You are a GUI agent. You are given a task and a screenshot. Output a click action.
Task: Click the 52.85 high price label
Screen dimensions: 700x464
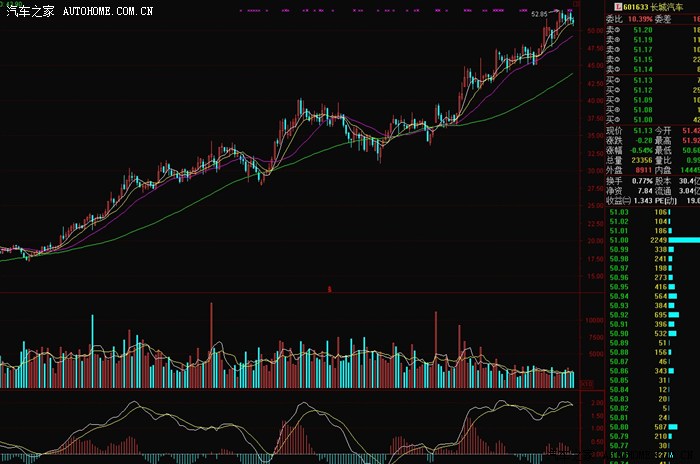[x=539, y=14]
